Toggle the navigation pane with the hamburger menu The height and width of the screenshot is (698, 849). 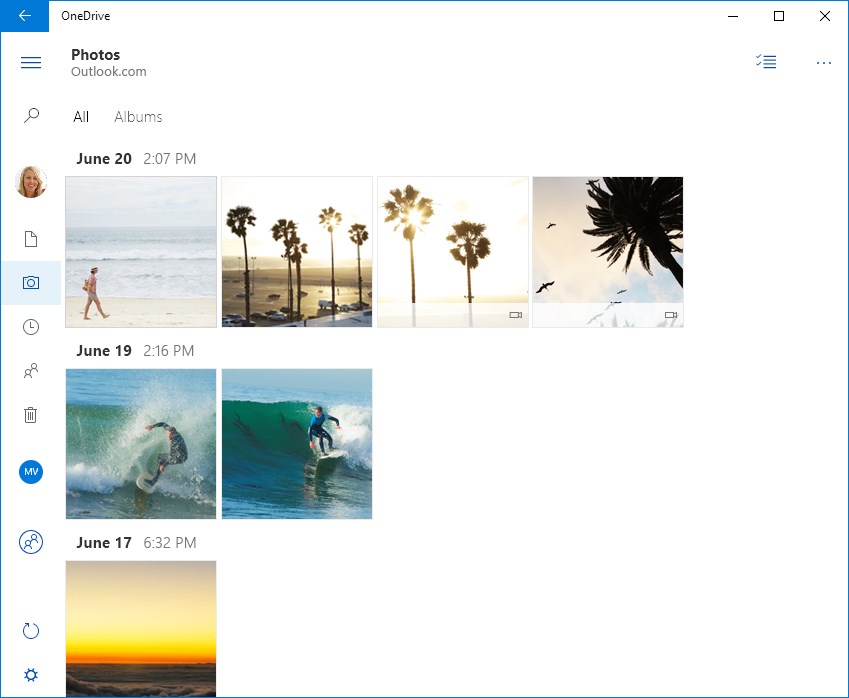[30, 62]
